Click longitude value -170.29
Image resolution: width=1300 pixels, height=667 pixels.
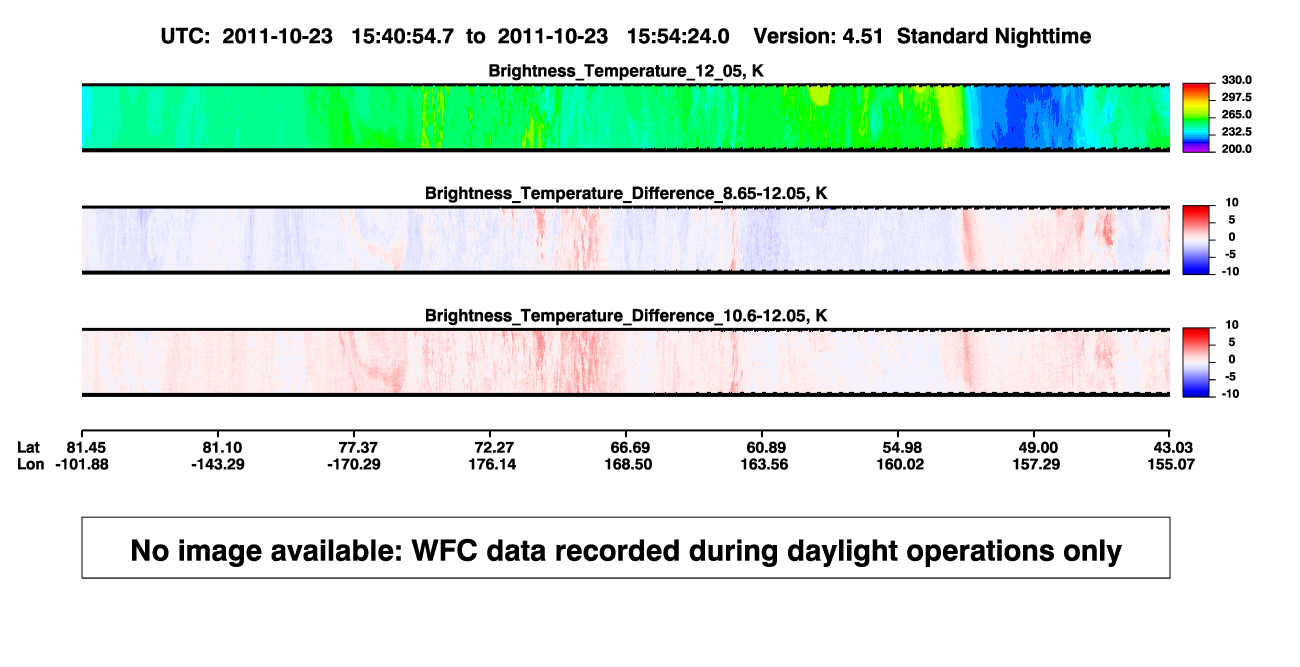[x=356, y=464]
